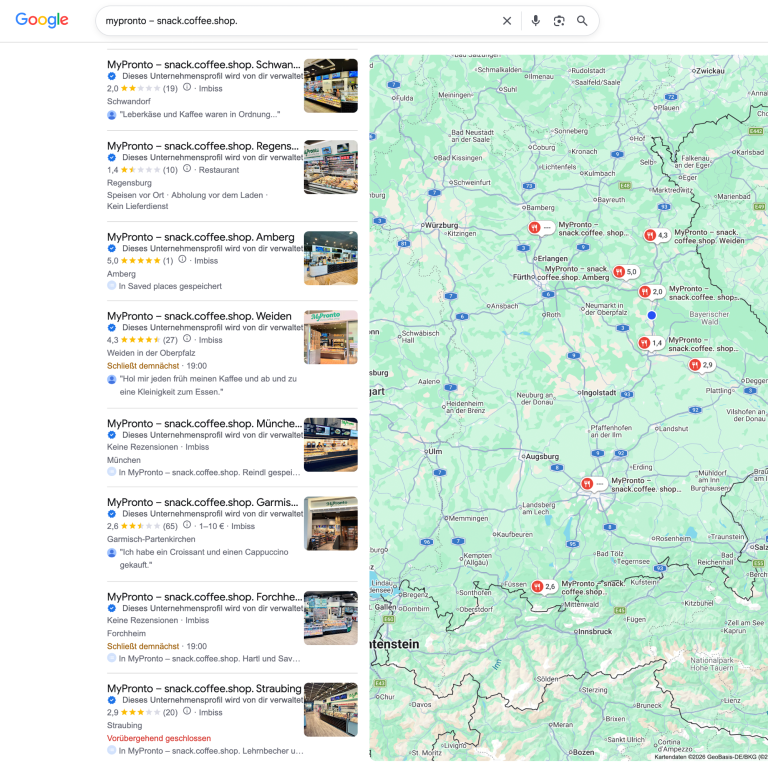Viewport: 768px width, 768px height.
Task: Start voice search with microphone icon
Action: (535, 21)
